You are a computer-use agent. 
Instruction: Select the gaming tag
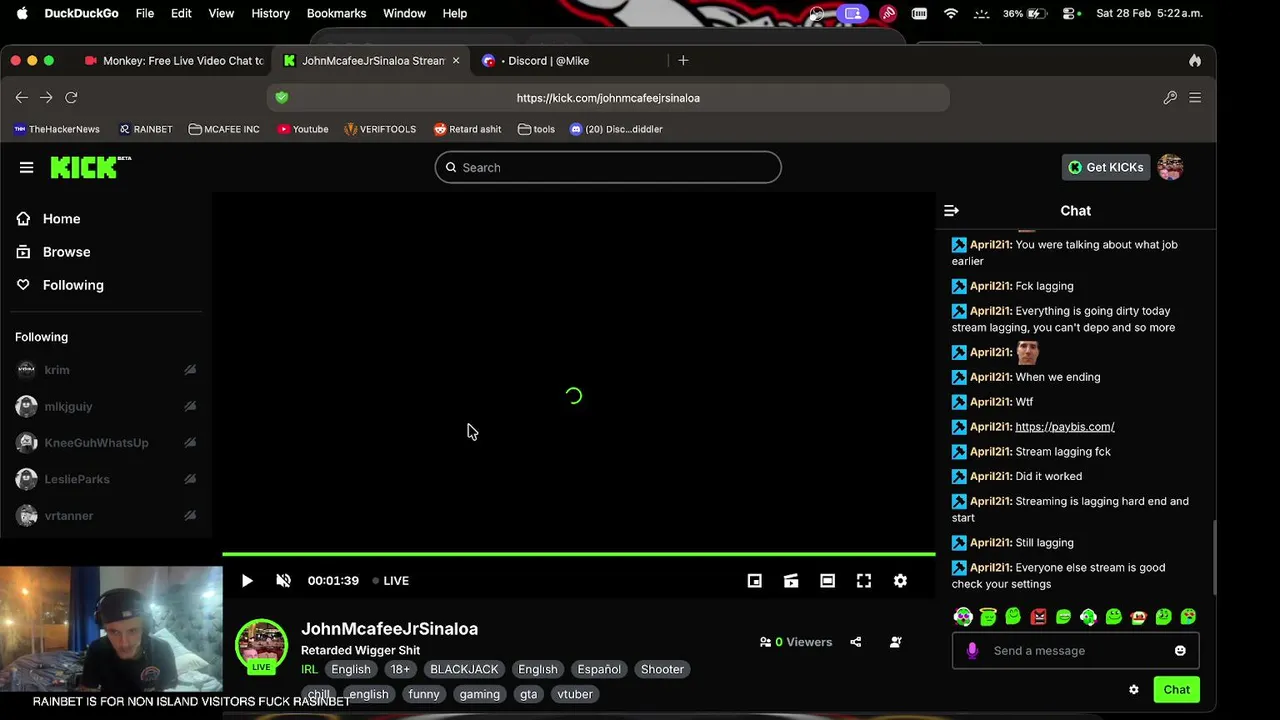(x=479, y=694)
